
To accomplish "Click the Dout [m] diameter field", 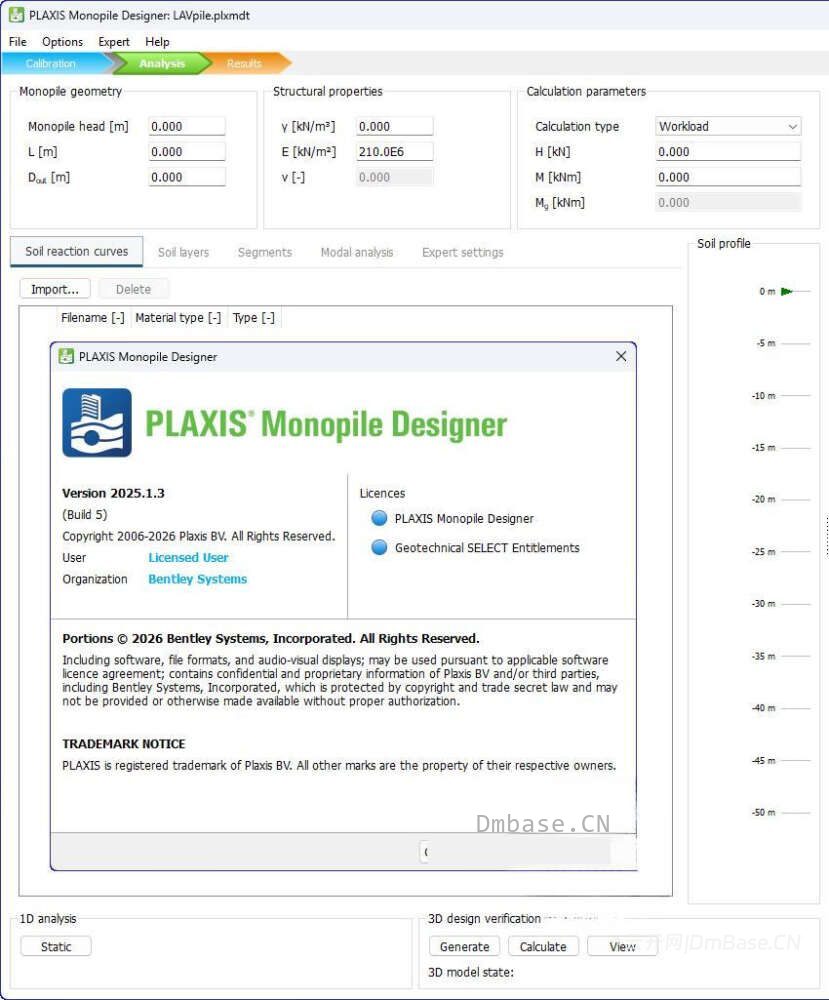I will click(187, 177).
